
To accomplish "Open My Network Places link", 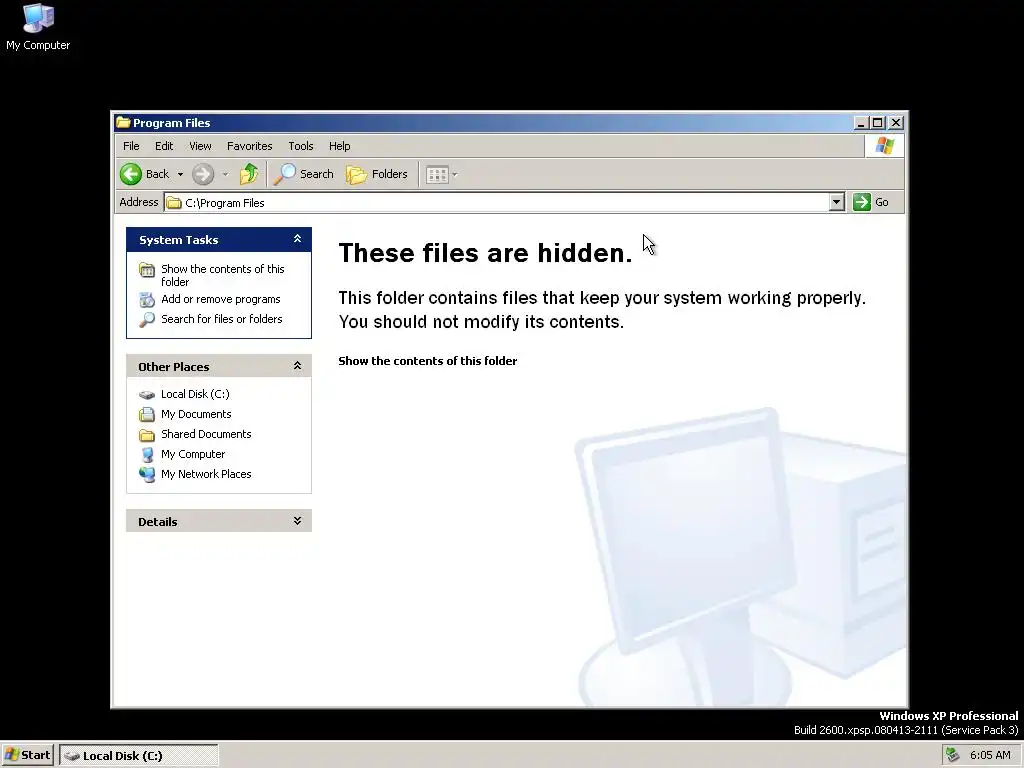I will (206, 474).
